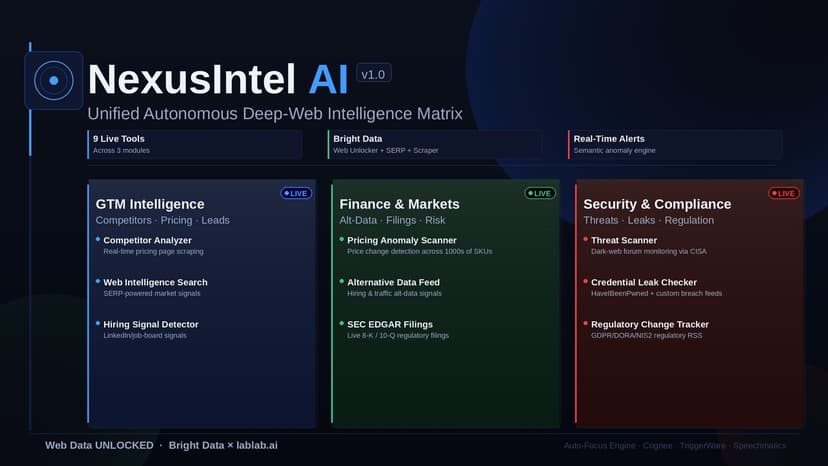This screenshot has height=466, width=828.
Task: Click 'Live 8-K / 10-Q regulatory filings' text
Action: click(398, 335)
